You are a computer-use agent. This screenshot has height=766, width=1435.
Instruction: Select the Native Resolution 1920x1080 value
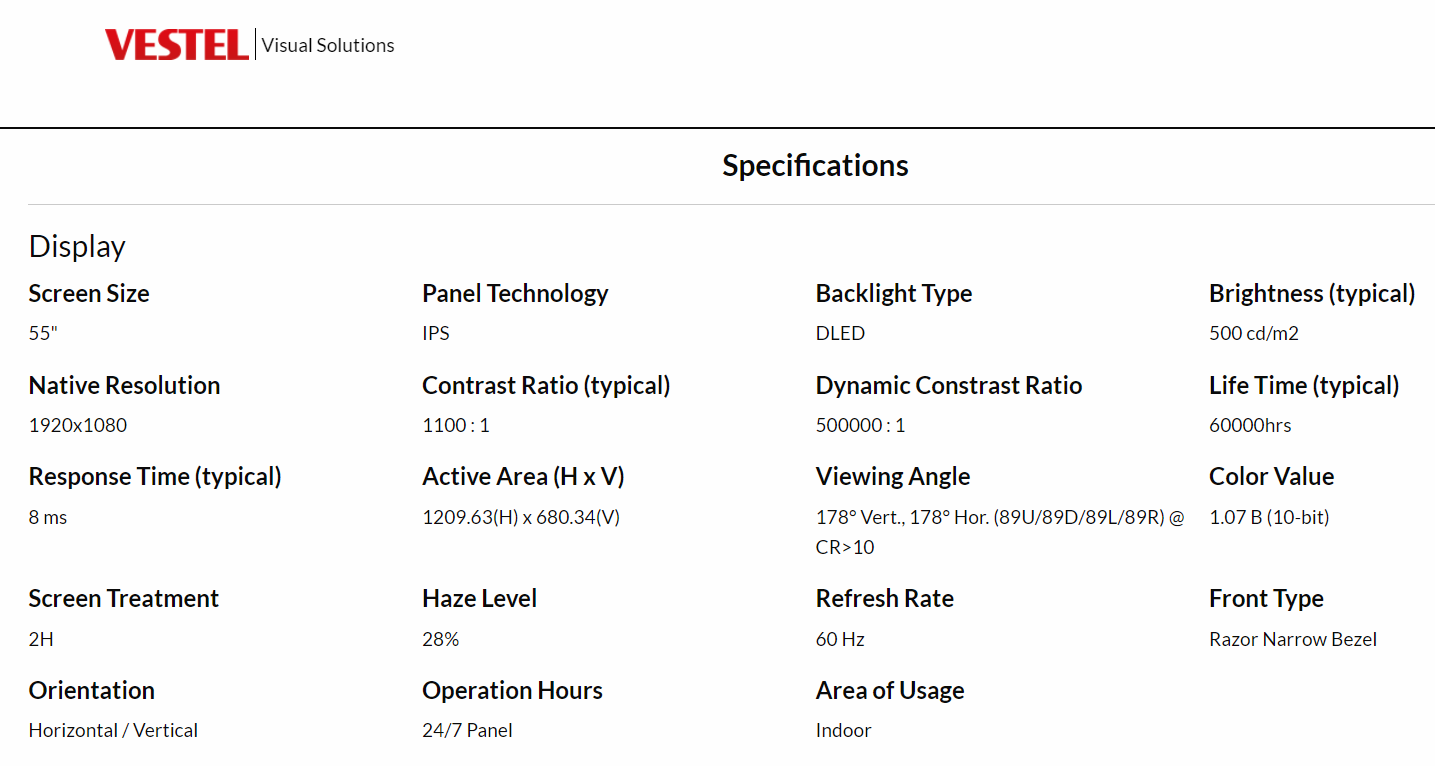point(78,425)
